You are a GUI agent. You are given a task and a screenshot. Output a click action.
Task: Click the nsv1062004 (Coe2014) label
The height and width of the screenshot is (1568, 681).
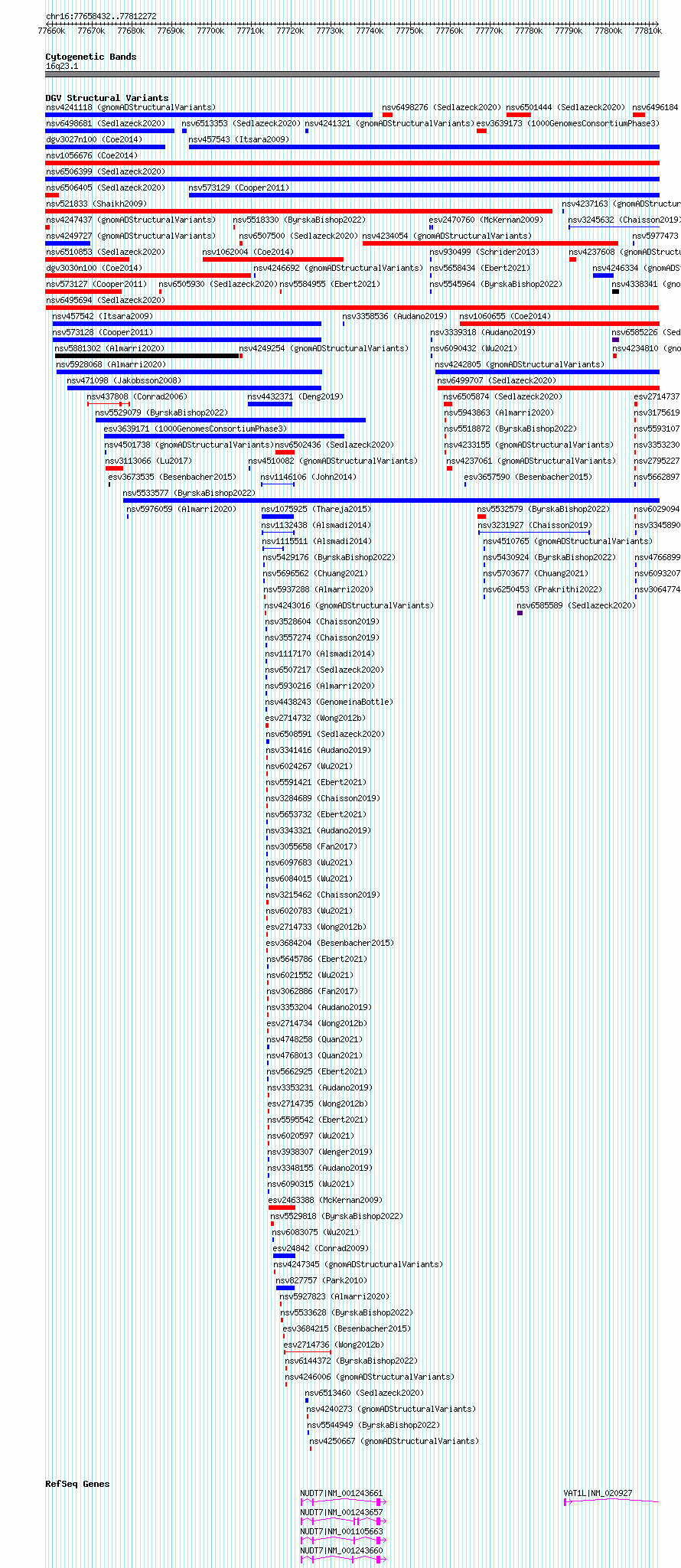(248, 252)
